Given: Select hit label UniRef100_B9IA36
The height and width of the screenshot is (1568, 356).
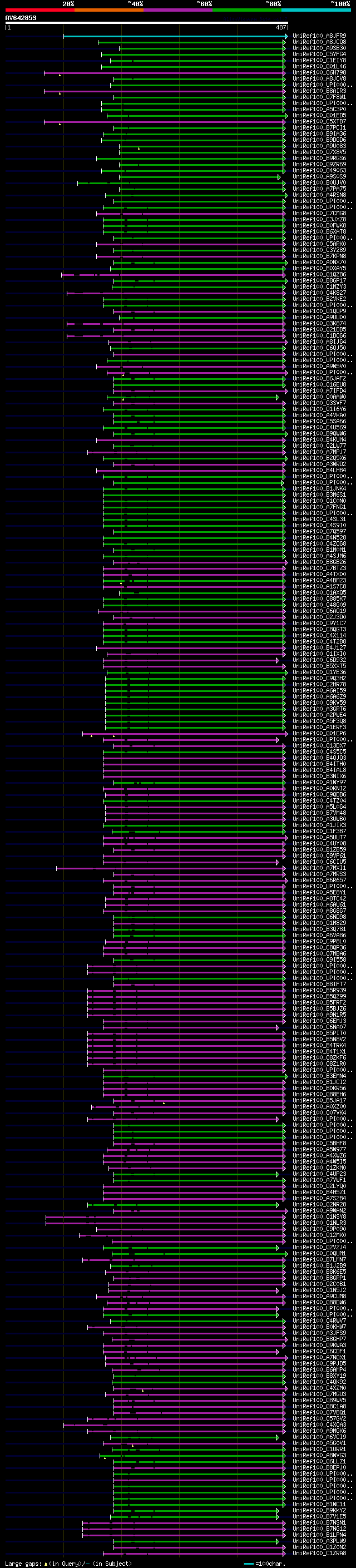Looking at the screenshot, I should point(319,134).
